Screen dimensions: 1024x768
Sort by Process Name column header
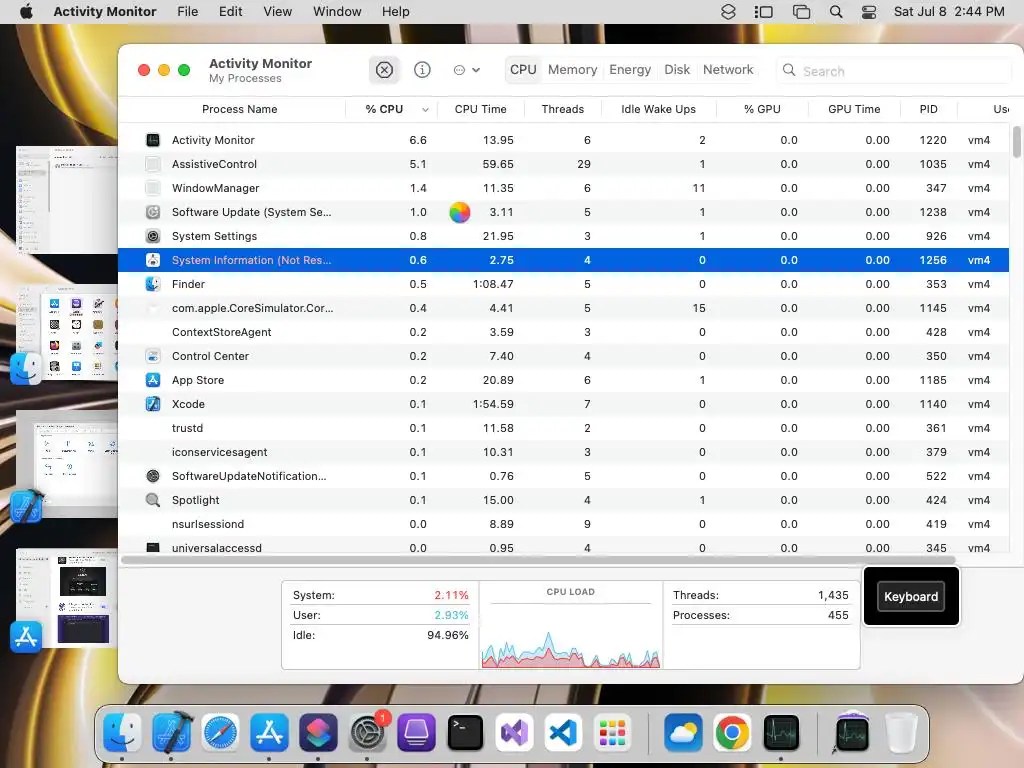239,109
